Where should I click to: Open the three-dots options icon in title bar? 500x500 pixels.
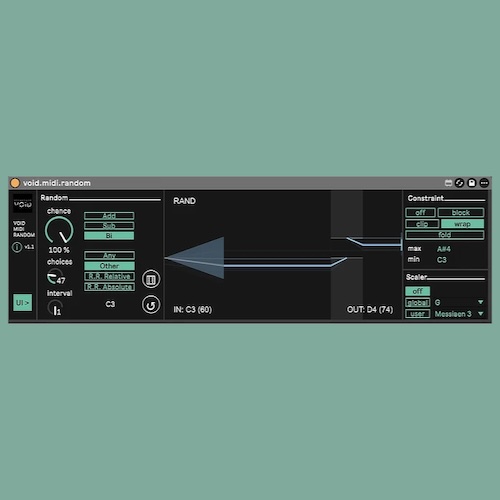click(x=484, y=183)
